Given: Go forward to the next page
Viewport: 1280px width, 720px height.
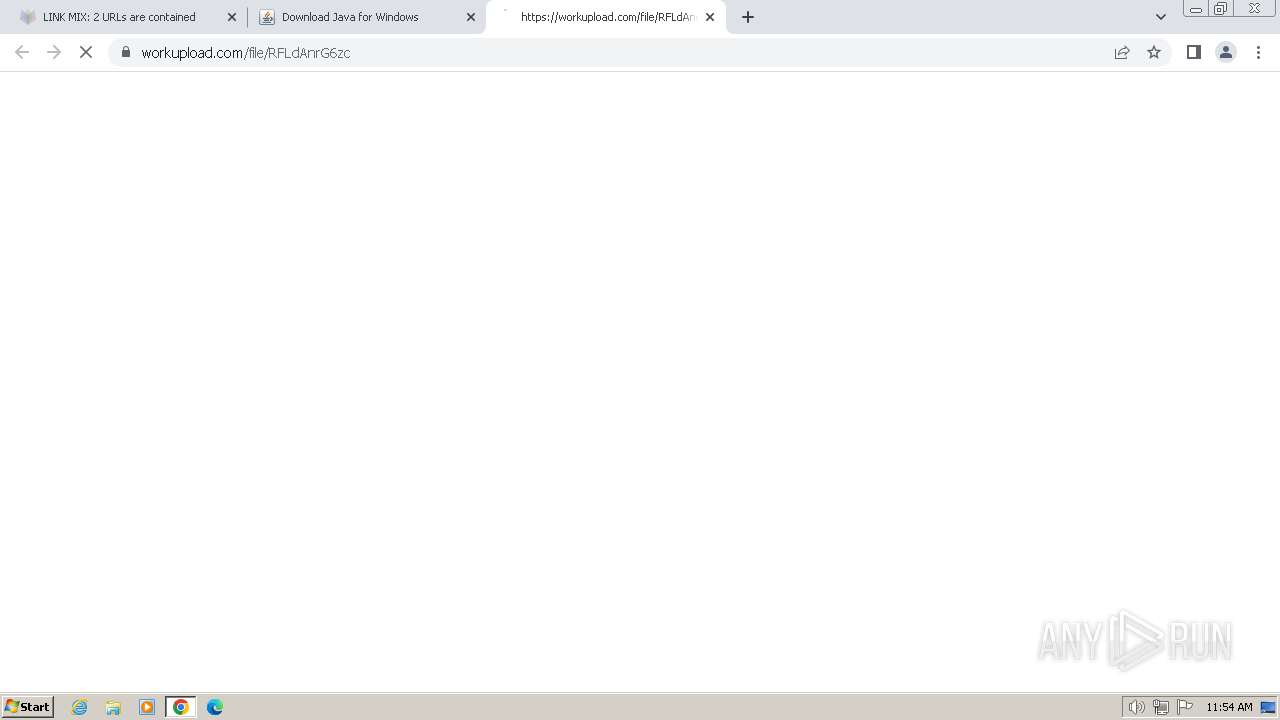Looking at the screenshot, I should pos(54,52).
